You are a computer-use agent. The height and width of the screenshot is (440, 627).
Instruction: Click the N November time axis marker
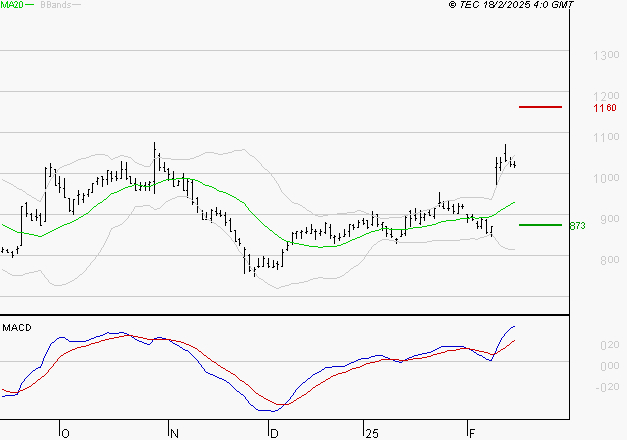[x=174, y=434]
